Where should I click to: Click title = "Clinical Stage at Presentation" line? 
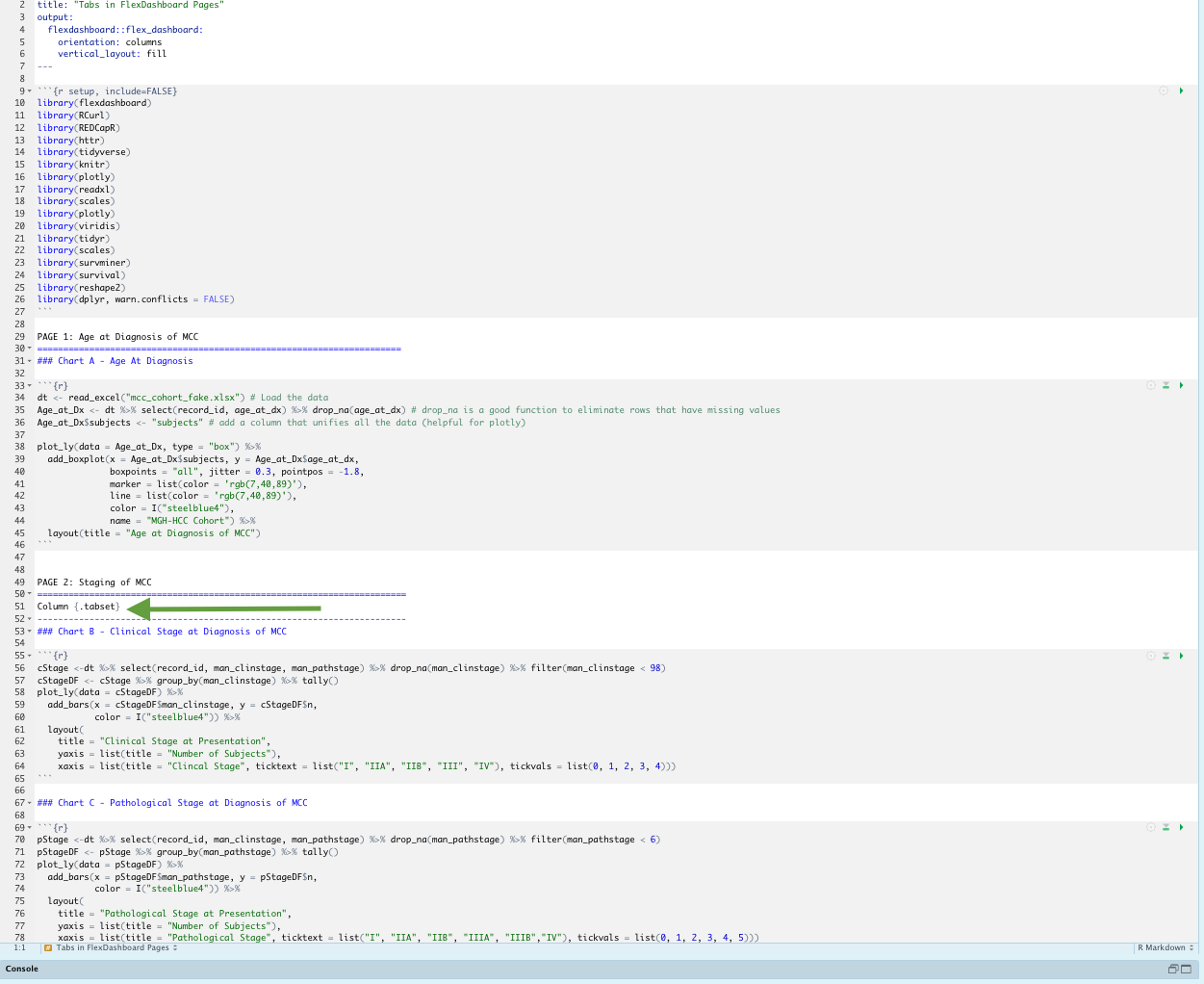pyautogui.click(x=166, y=741)
